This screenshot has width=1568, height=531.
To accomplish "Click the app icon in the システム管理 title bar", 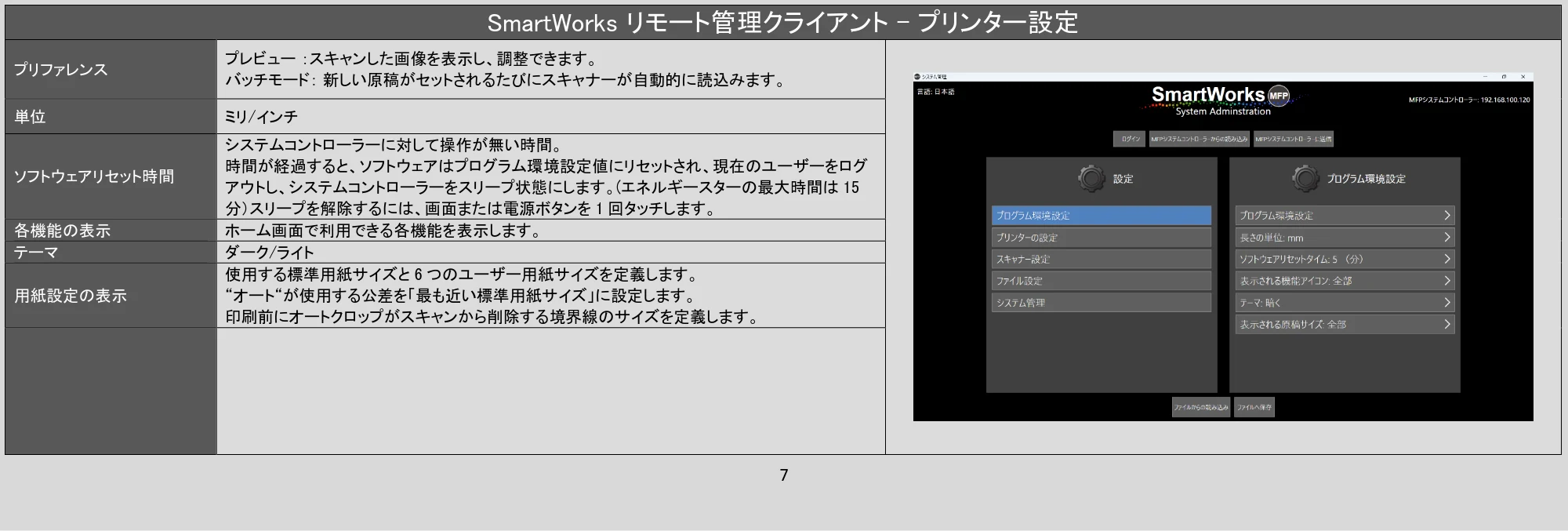I will pos(917,77).
